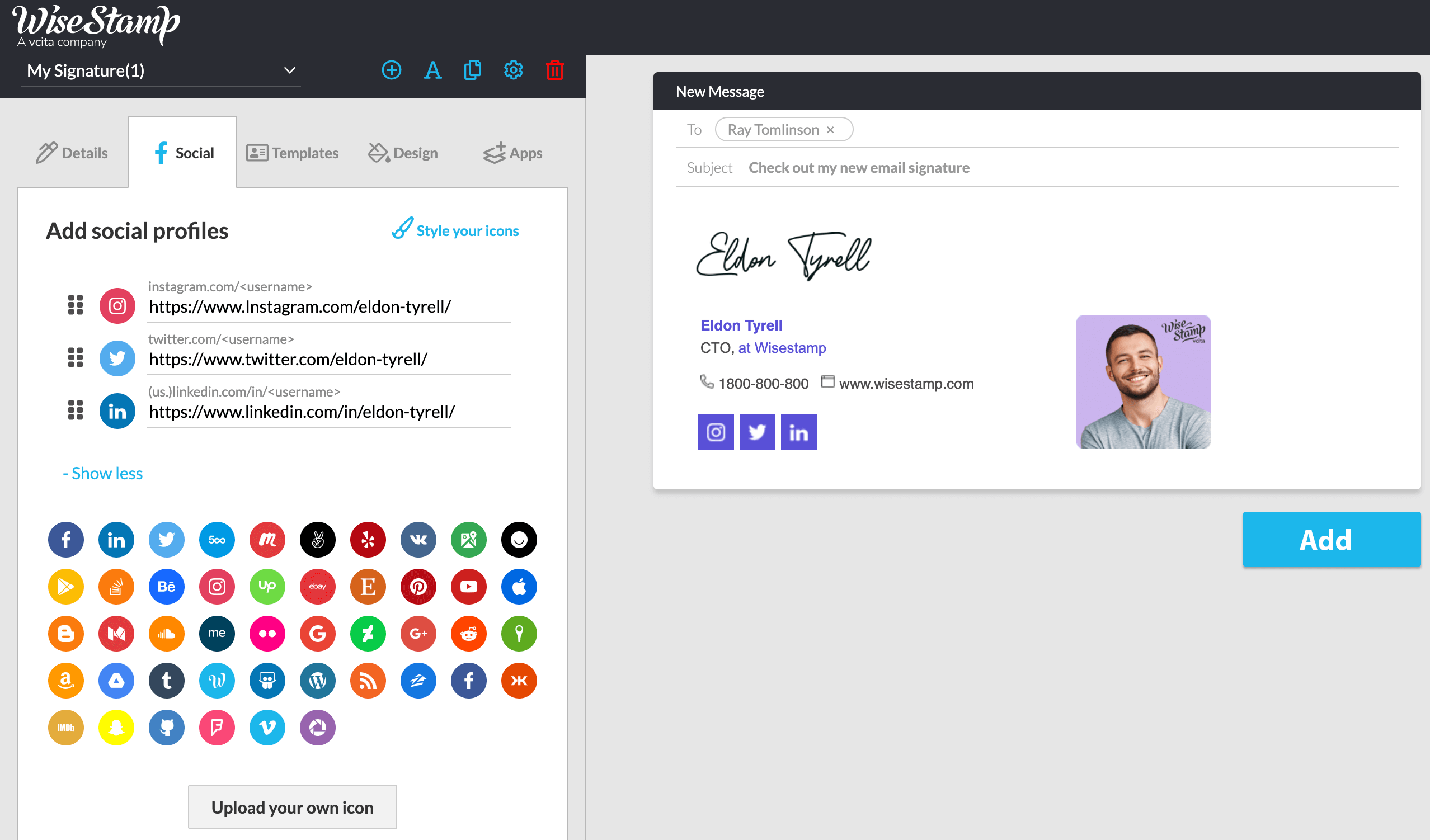Add the YouTube icon from the grid
The width and height of the screenshot is (1430, 840).
tap(469, 587)
